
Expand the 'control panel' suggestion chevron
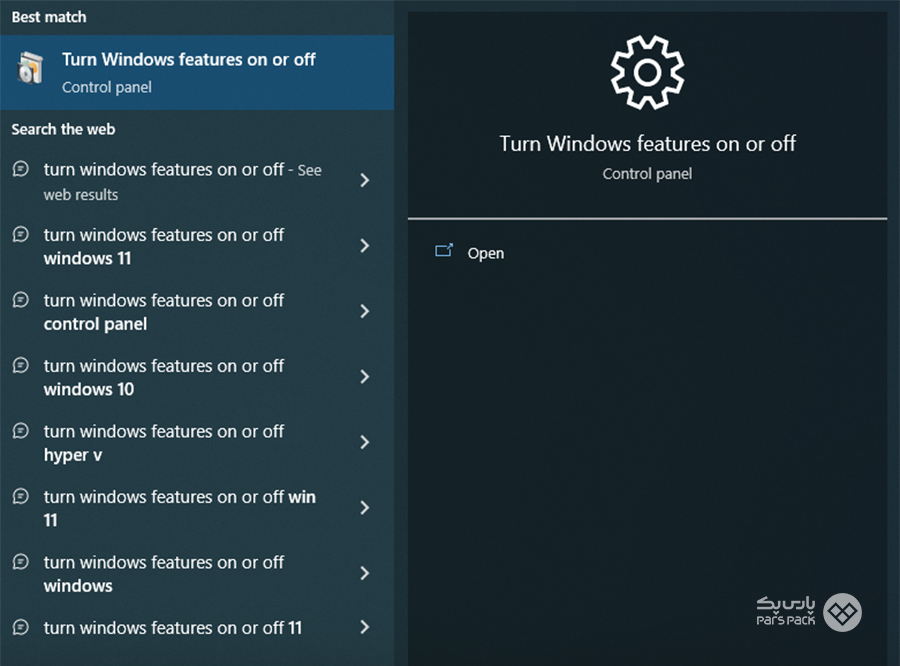pos(364,311)
